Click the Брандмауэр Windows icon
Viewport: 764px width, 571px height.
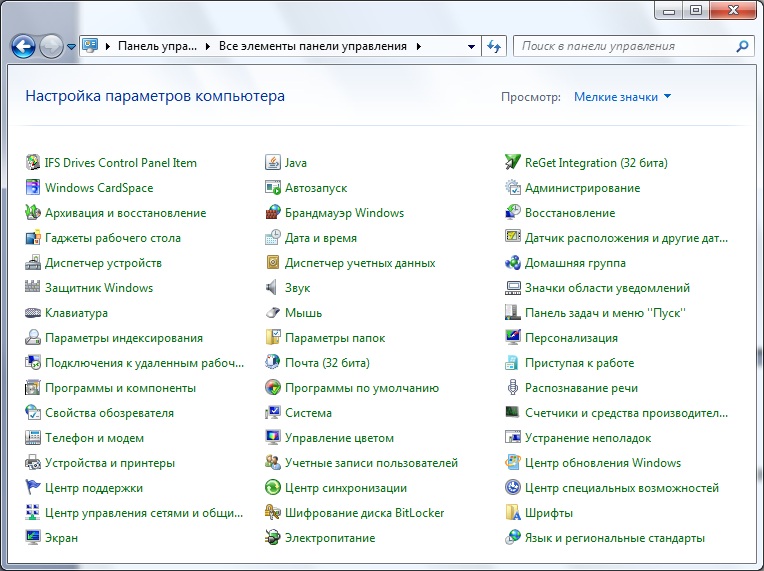coord(273,212)
